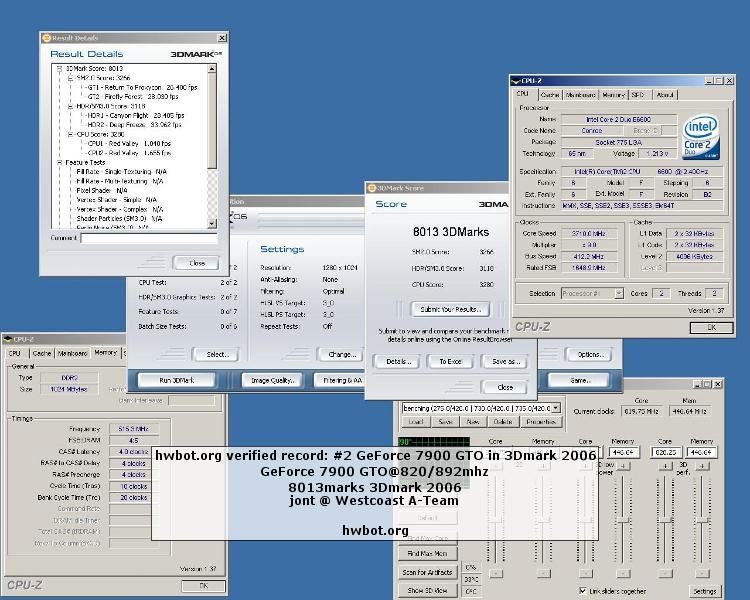The height and width of the screenshot is (600, 750).
Task: Click minus button below 3D perf Memory slider
Action: [x=701, y=573]
